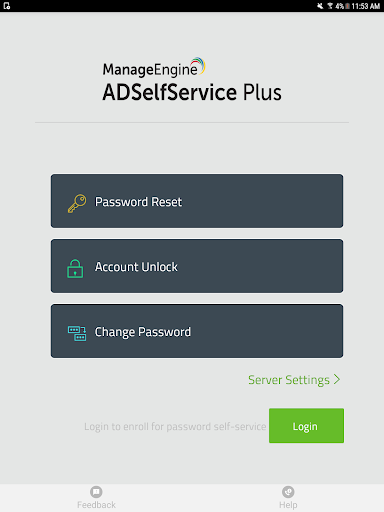This screenshot has width=384, height=512.
Task: Choose the Account Unlock option
Action: pos(197,266)
